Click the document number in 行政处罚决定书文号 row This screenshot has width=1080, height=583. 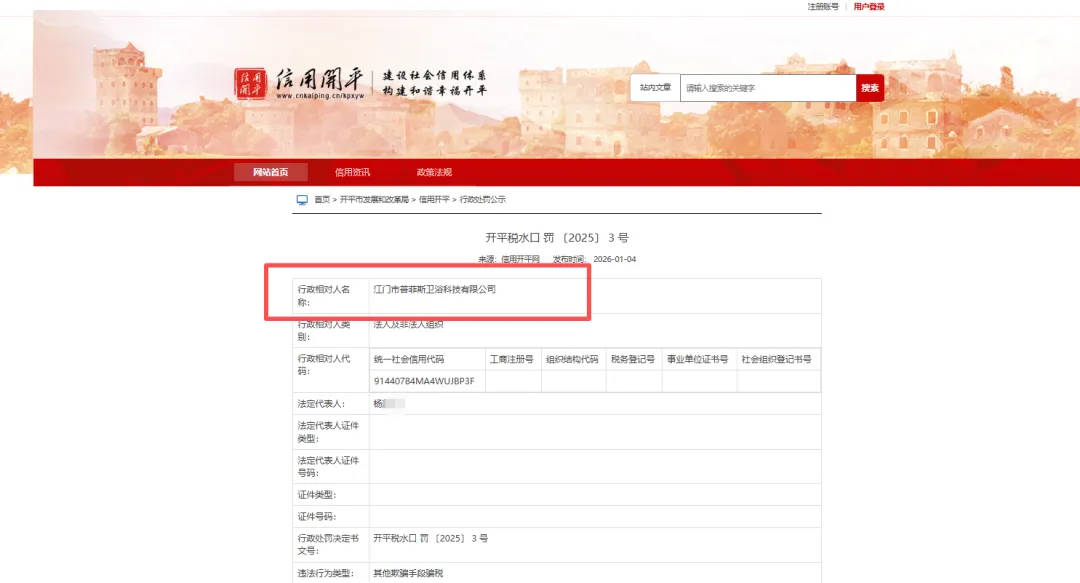[x=430, y=538]
